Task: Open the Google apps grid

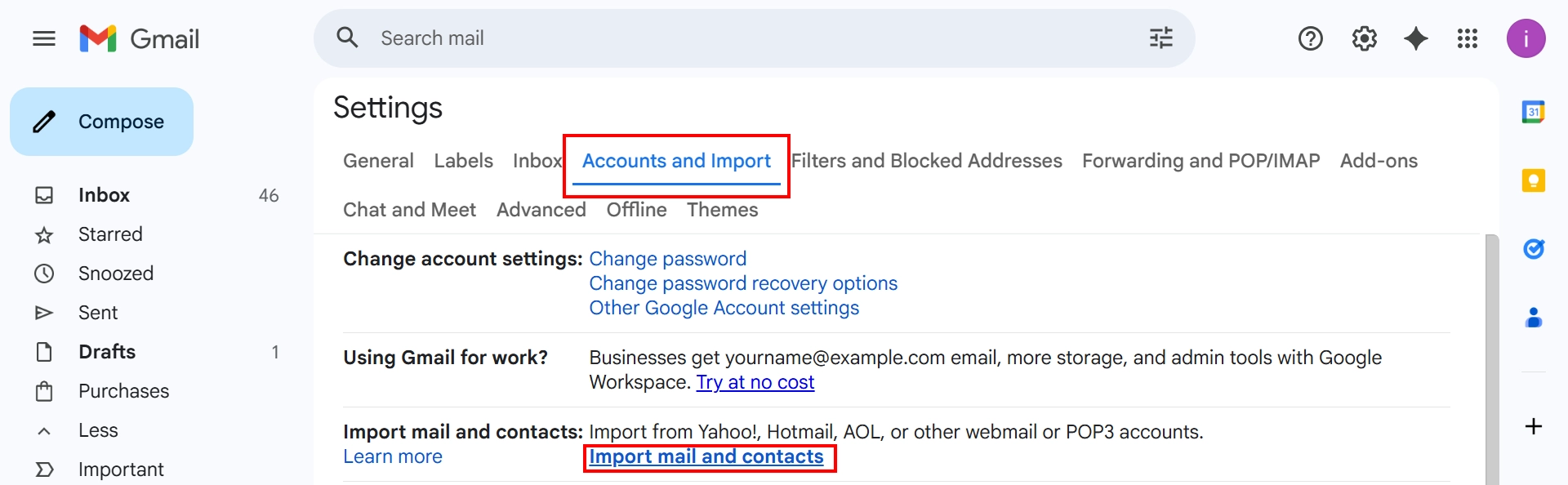Action: coord(1468,38)
